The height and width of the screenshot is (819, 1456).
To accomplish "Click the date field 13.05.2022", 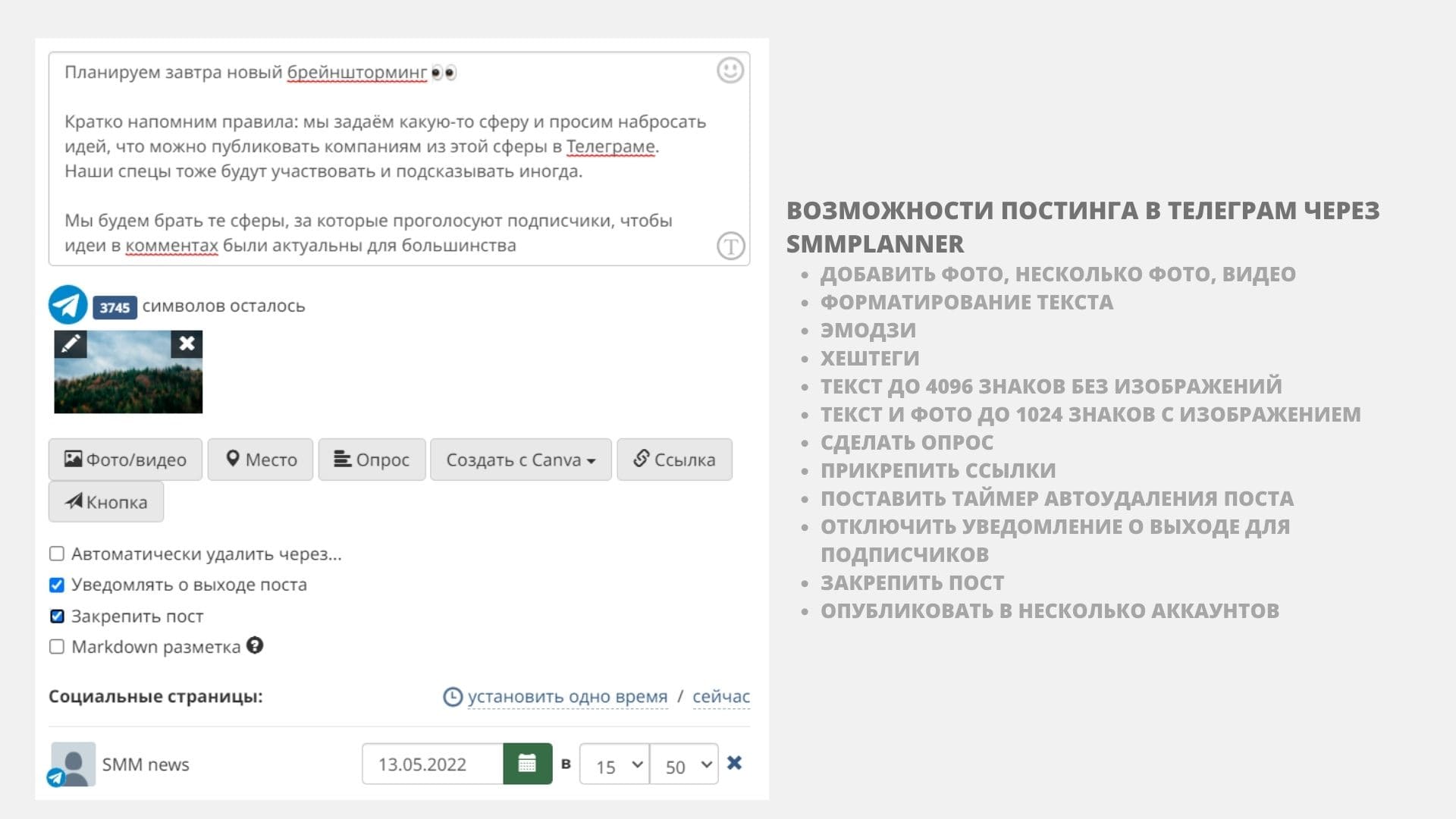I will (432, 764).
